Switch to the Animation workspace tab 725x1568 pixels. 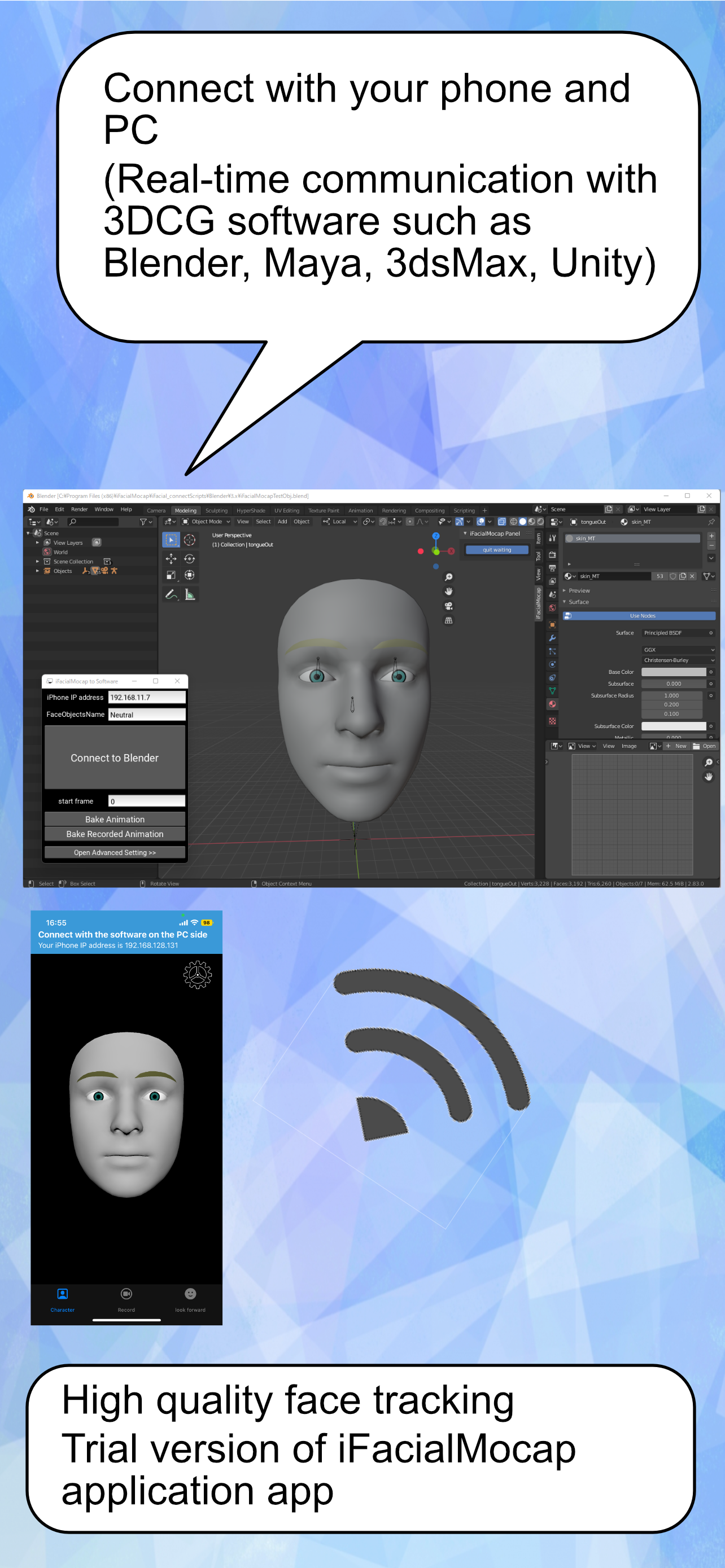point(360,511)
